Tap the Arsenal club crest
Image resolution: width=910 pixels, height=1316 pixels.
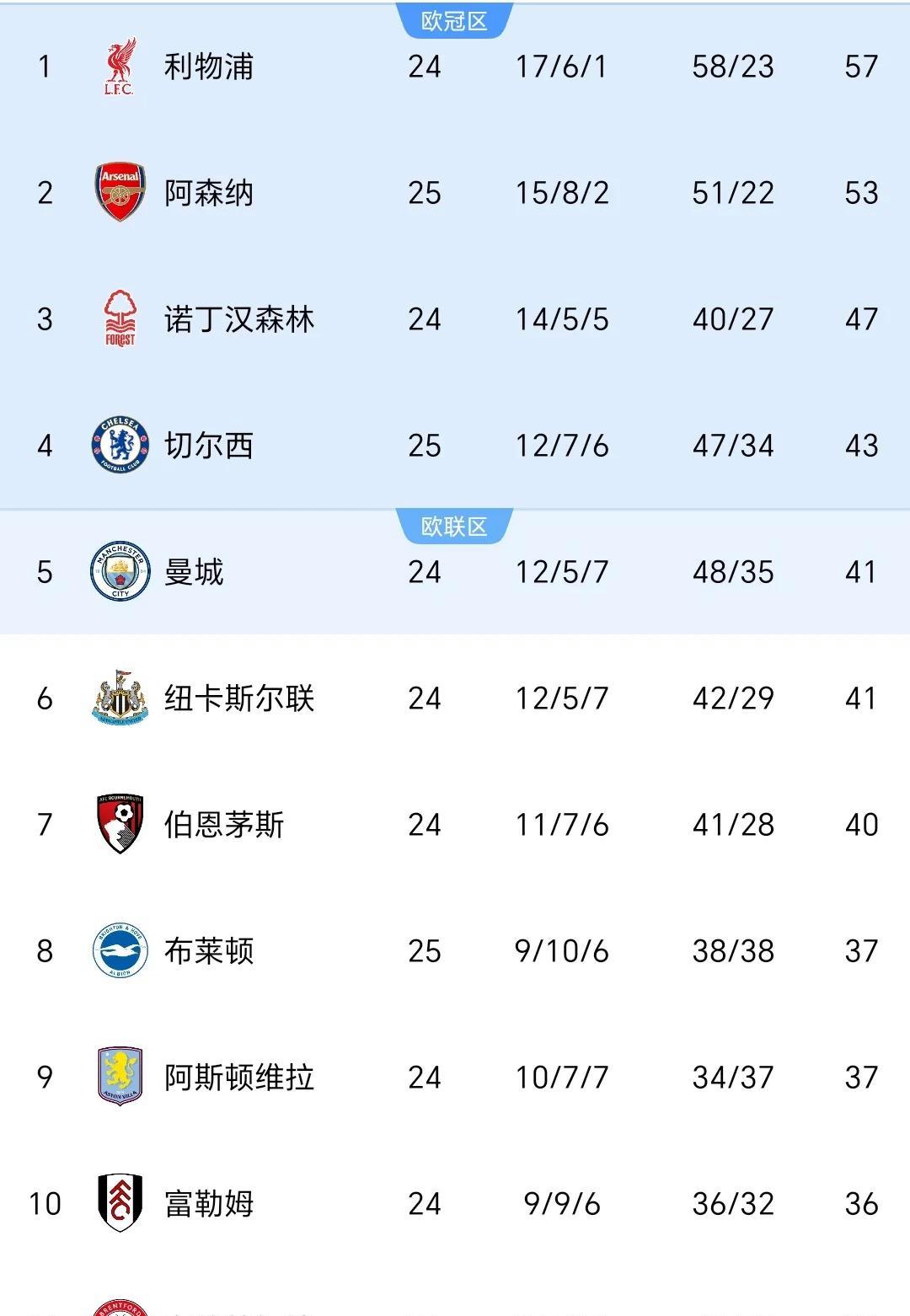pyautogui.click(x=120, y=192)
